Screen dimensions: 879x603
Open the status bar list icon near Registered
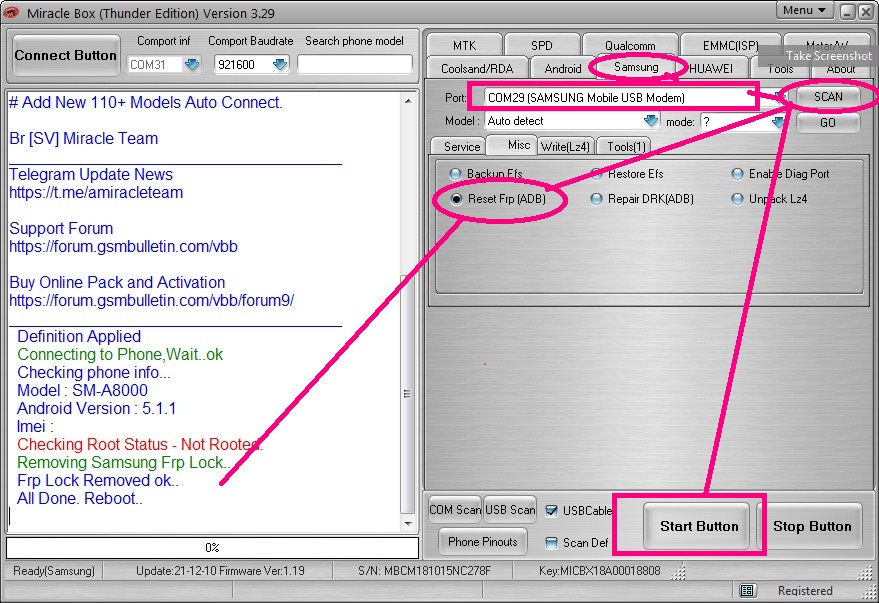pos(747,590)
